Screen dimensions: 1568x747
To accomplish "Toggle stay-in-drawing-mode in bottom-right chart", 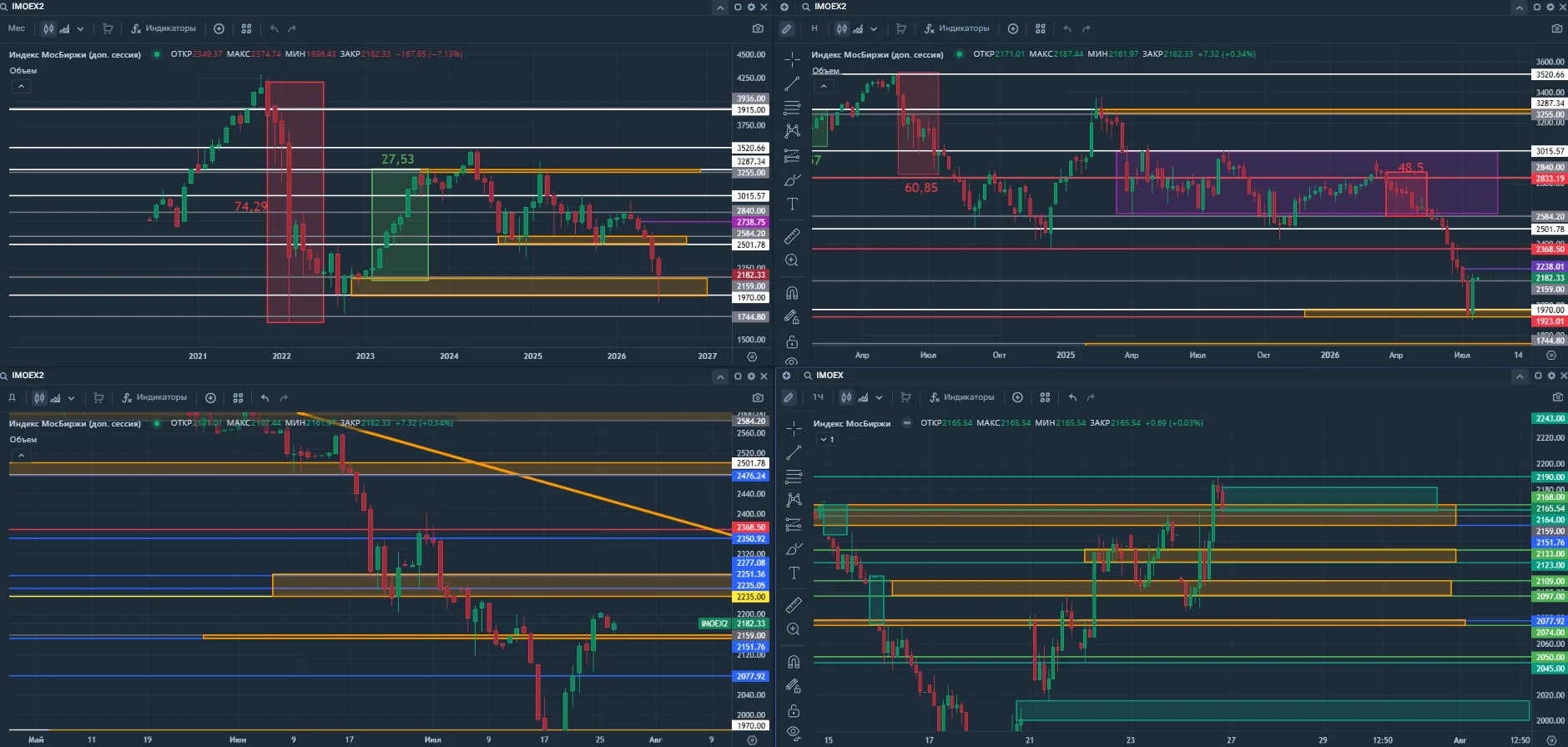I will coord(794,686).
